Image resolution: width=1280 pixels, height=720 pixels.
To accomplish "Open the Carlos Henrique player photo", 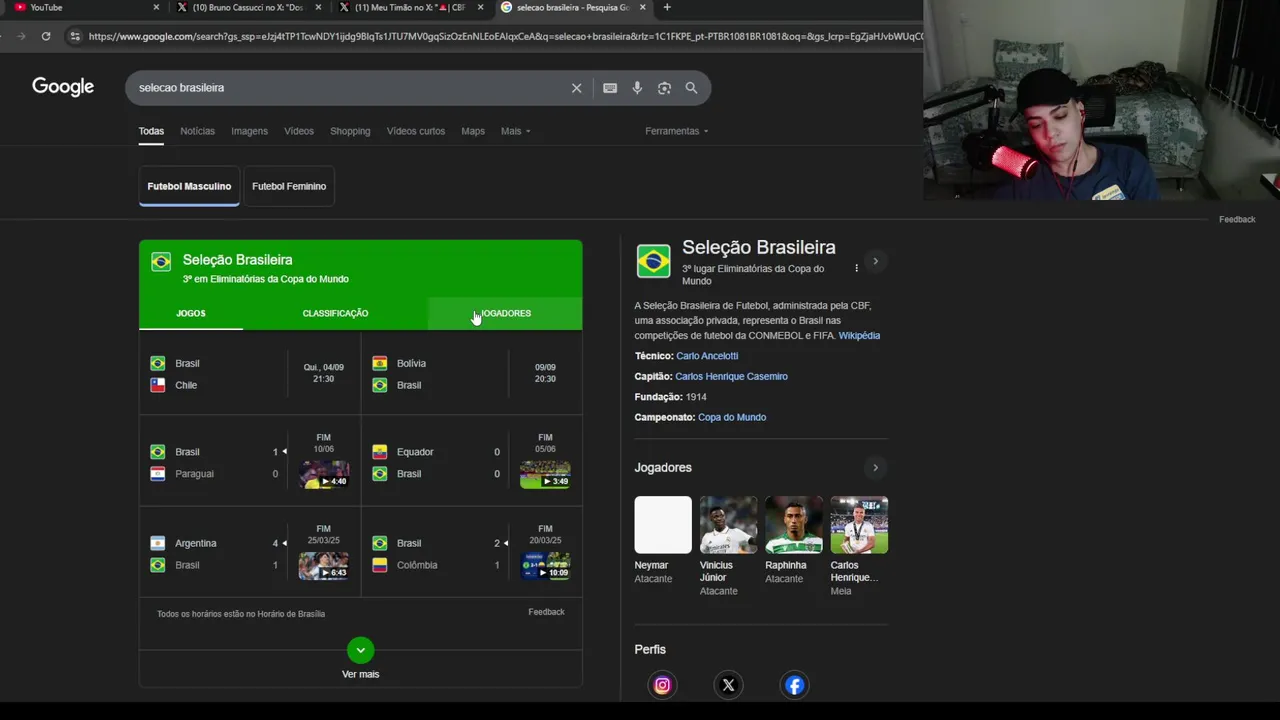I will coord(859,525).
